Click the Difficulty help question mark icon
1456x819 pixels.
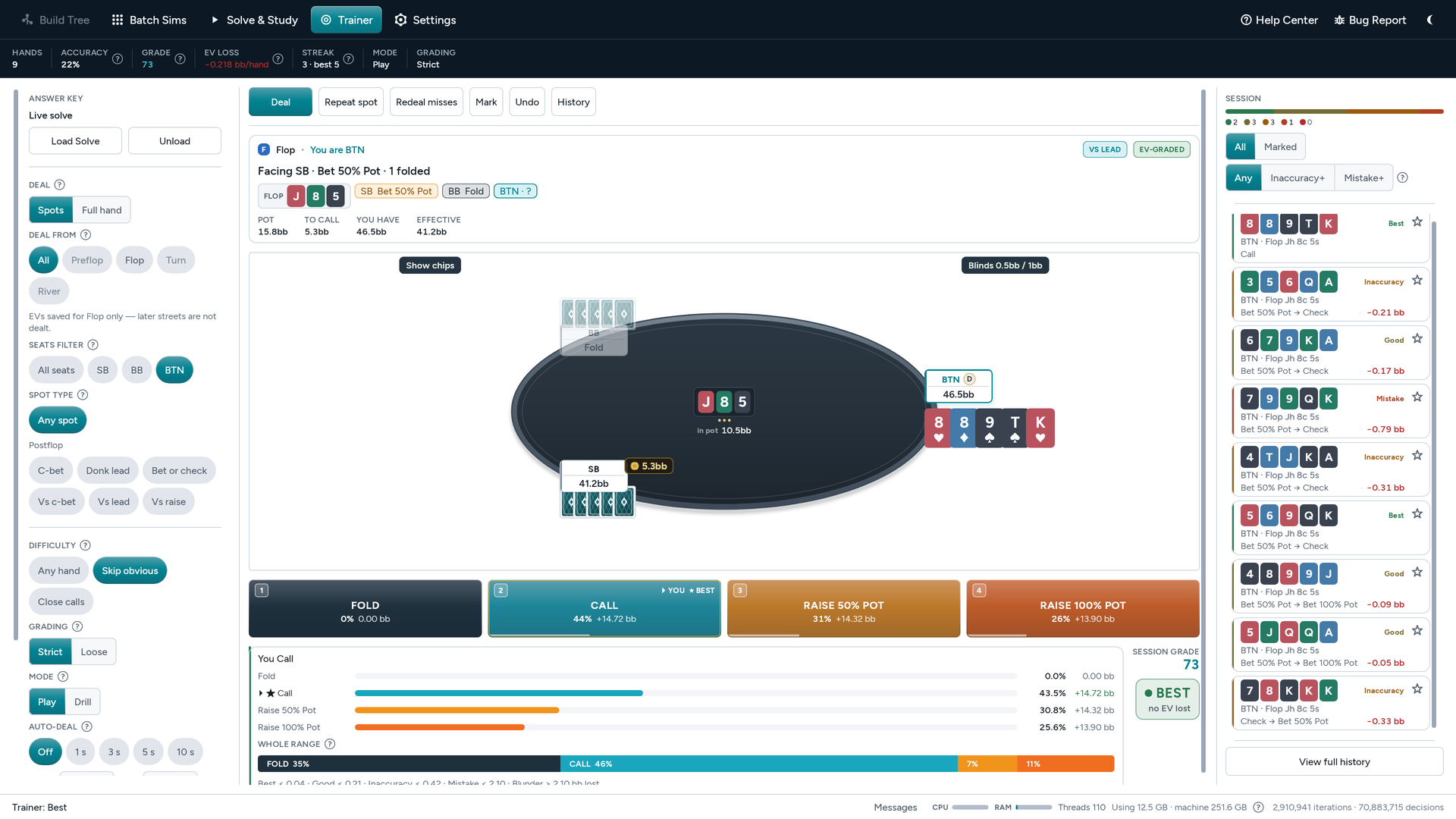click(x=85, y=545)
